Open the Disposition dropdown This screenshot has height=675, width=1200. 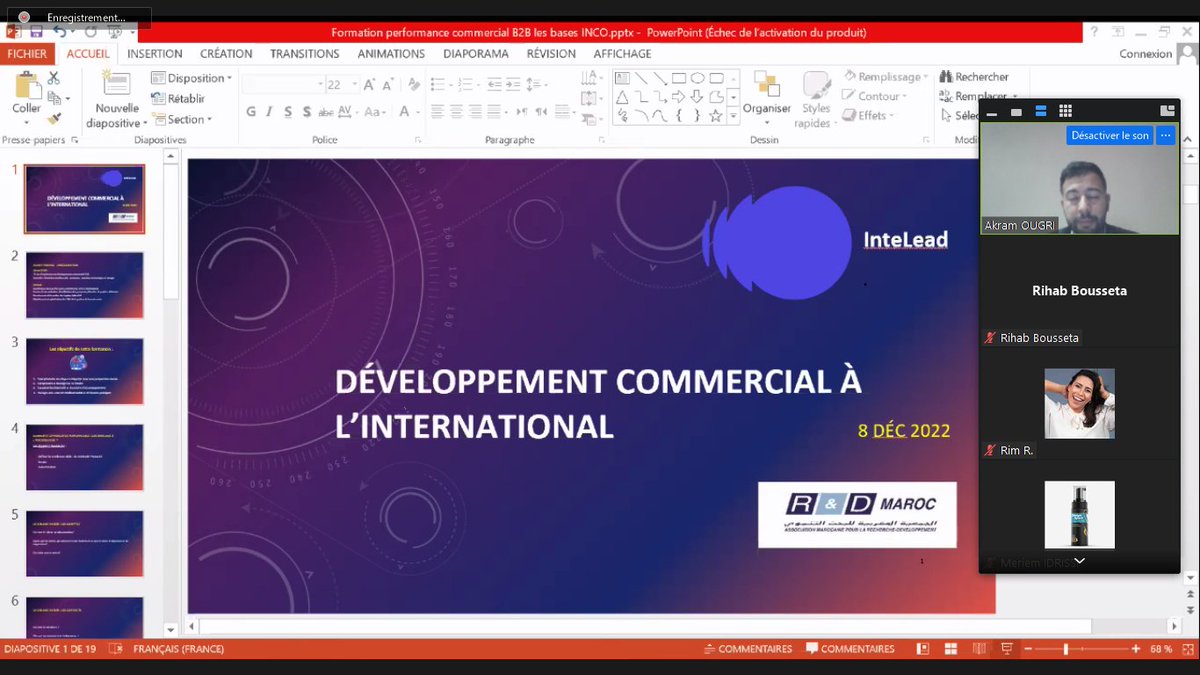pos(191,77)
